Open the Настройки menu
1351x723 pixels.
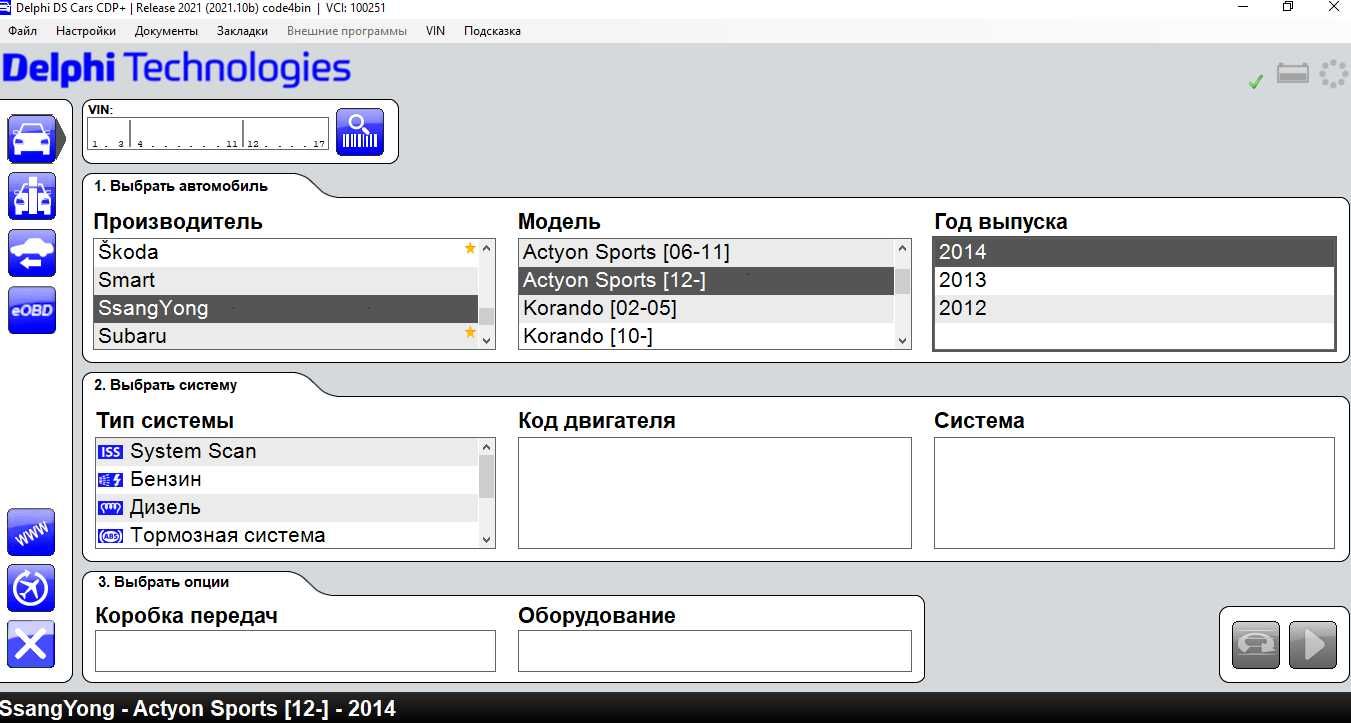point(86,31)
